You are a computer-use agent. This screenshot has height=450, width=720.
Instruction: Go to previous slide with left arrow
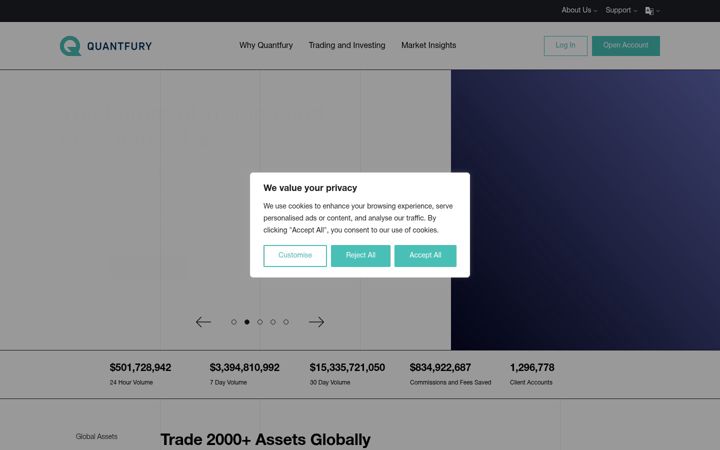(x=203, y=322)
